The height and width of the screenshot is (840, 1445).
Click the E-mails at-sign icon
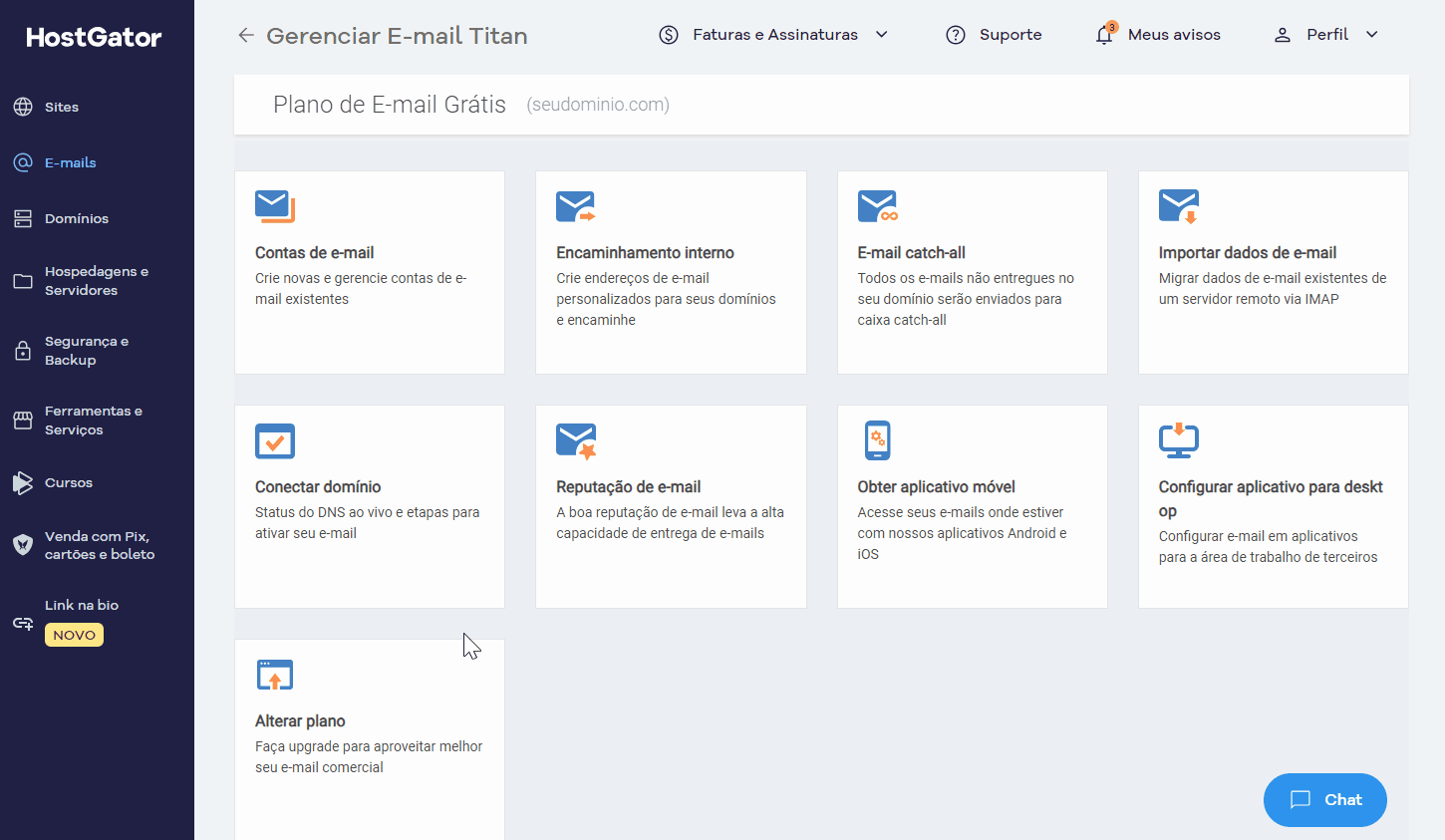23,162
